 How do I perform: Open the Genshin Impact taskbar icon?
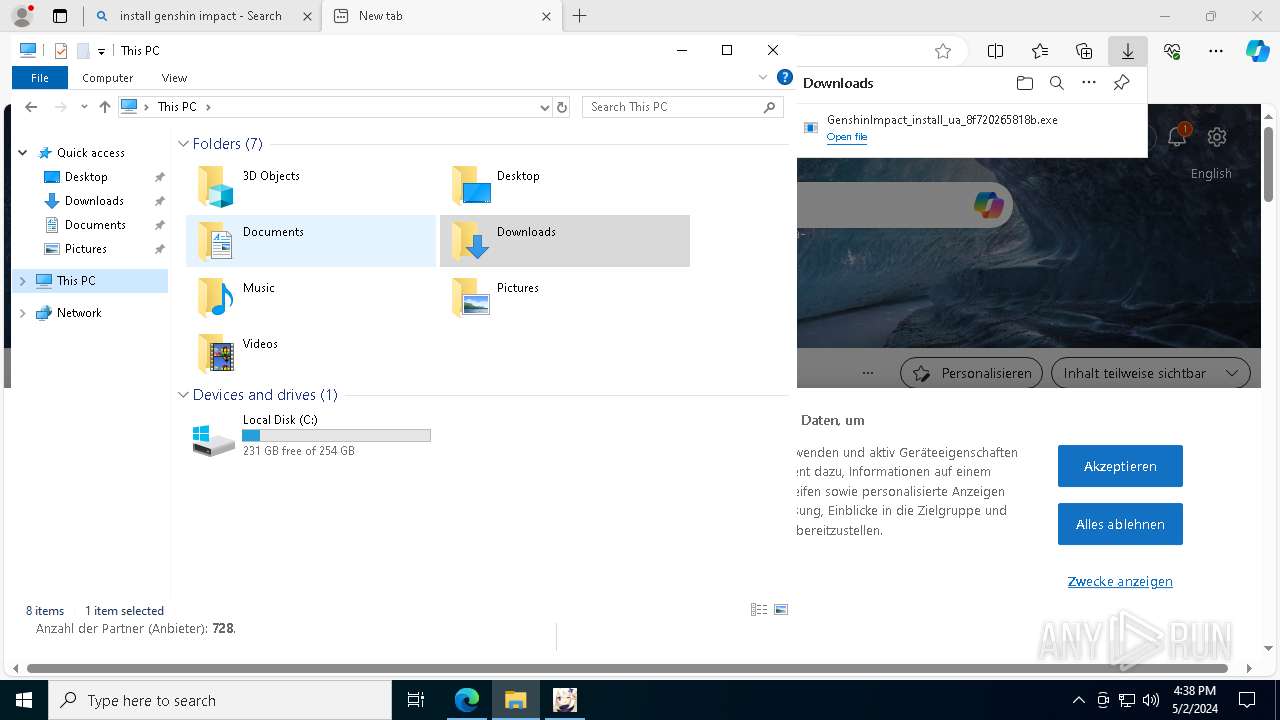565,700
